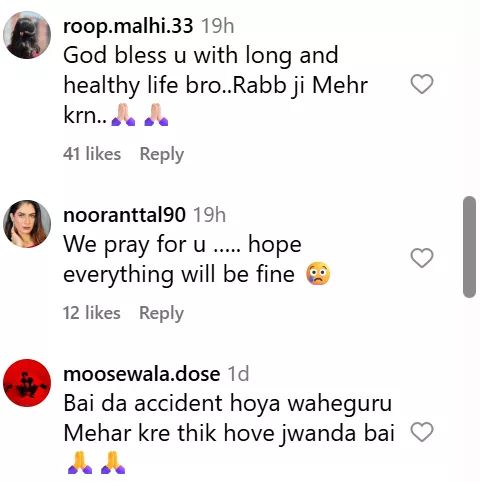Image resolution: width=480 pixels, height=482 pixels.
Task: Click the 'God bless u' comment text
Action: click(216, 85)
